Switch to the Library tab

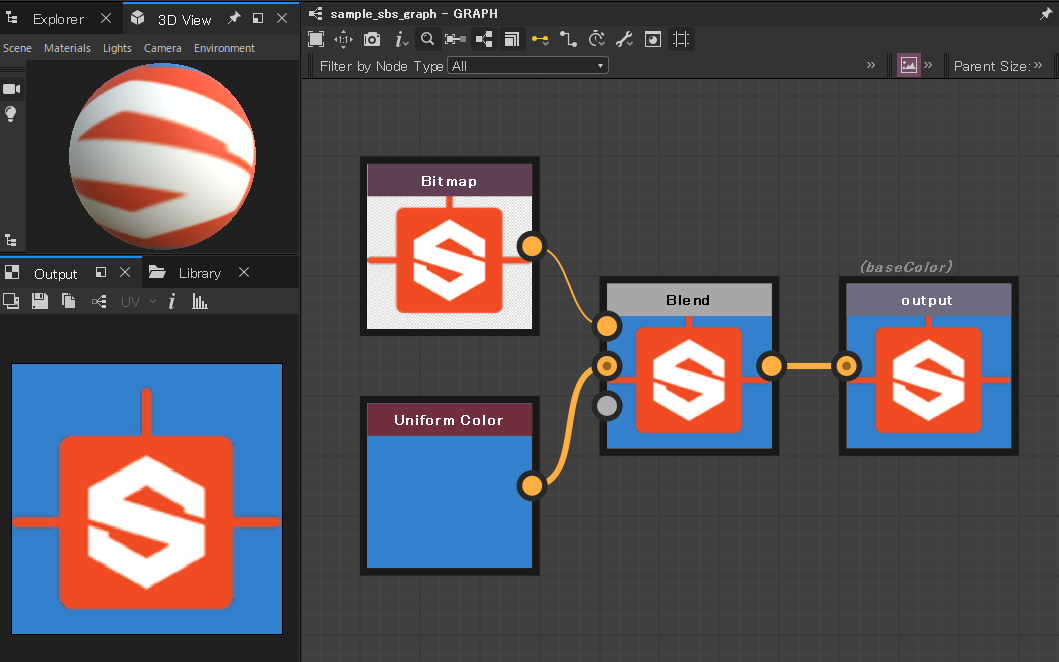click(200, 273)
